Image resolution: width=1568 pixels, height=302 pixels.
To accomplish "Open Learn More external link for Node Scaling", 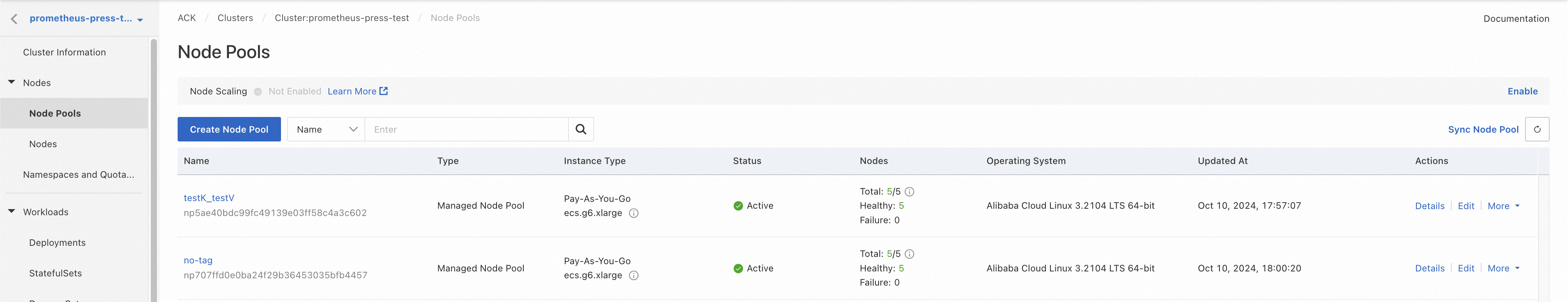I will (x=357, y=91).
